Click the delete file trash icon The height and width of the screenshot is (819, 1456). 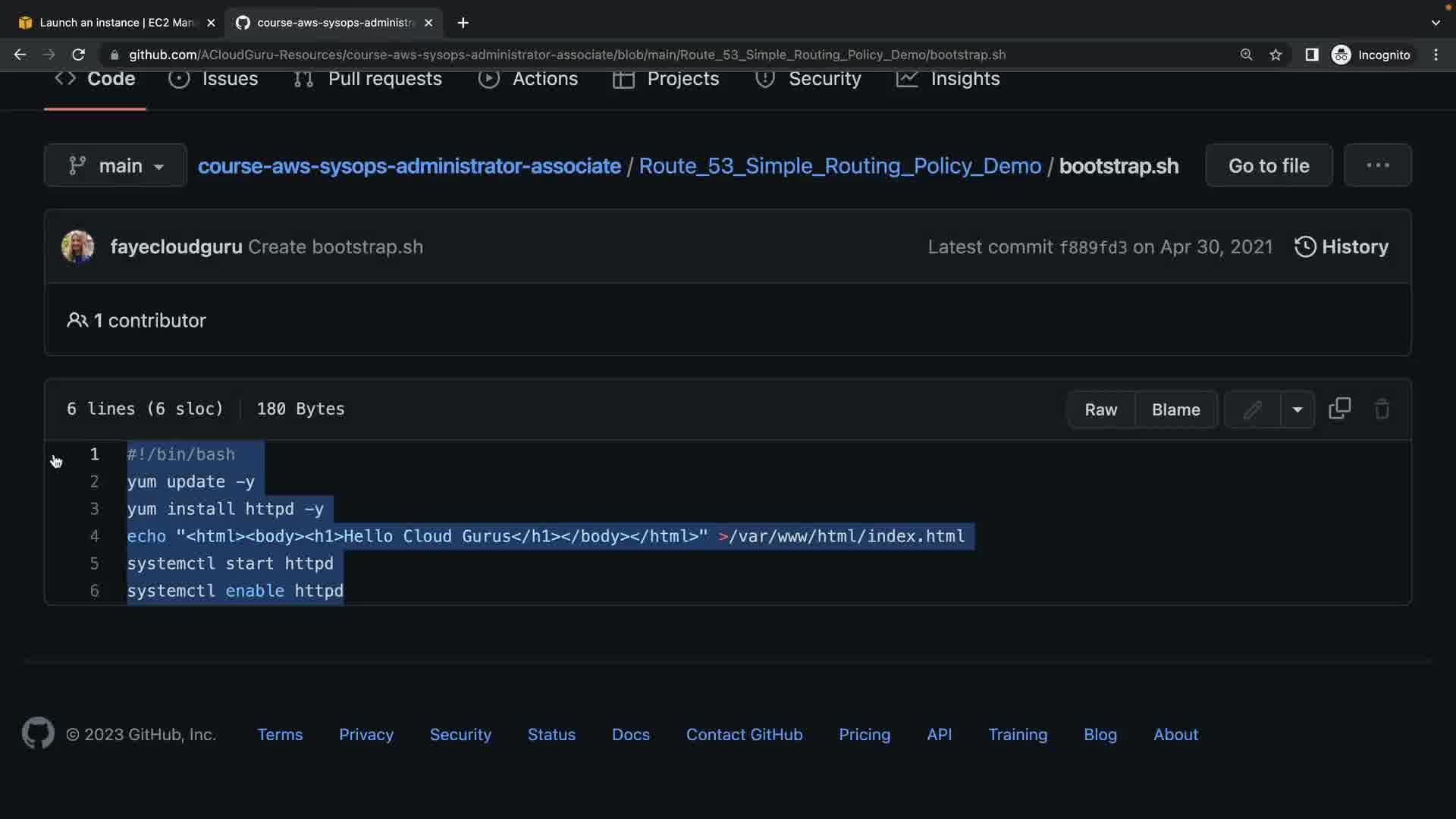1382,409
